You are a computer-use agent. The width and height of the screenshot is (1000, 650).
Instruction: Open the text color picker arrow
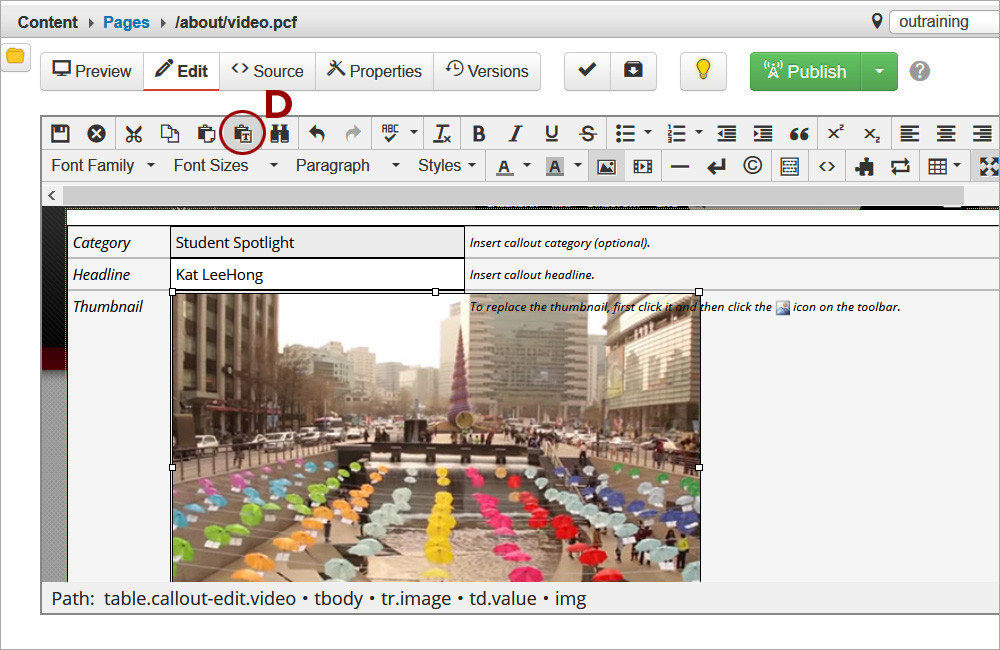click(527, 166)
